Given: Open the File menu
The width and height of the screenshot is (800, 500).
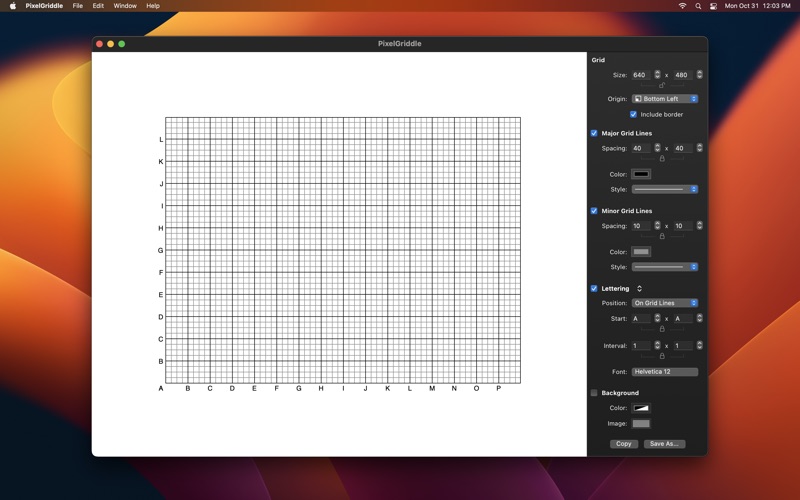Looking at the screenshot, I should pos(77,6).
